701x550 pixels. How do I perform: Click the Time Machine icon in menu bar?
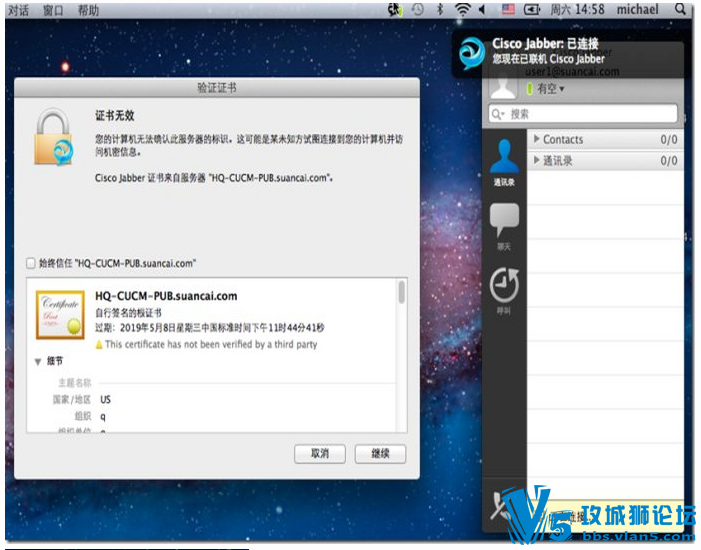pyautogui.click(x=418, y=9)
